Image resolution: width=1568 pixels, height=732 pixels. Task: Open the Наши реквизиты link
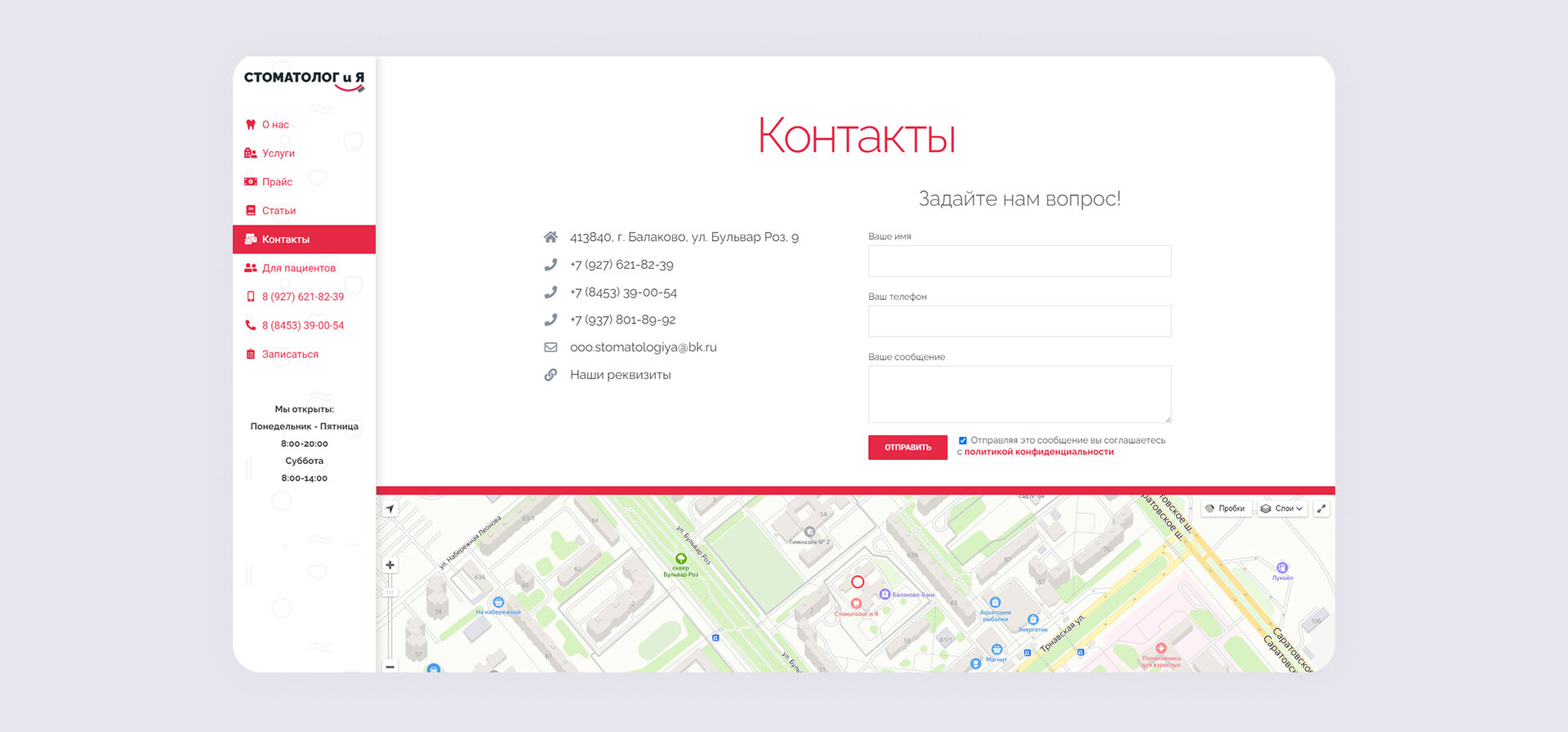[620, 375]
